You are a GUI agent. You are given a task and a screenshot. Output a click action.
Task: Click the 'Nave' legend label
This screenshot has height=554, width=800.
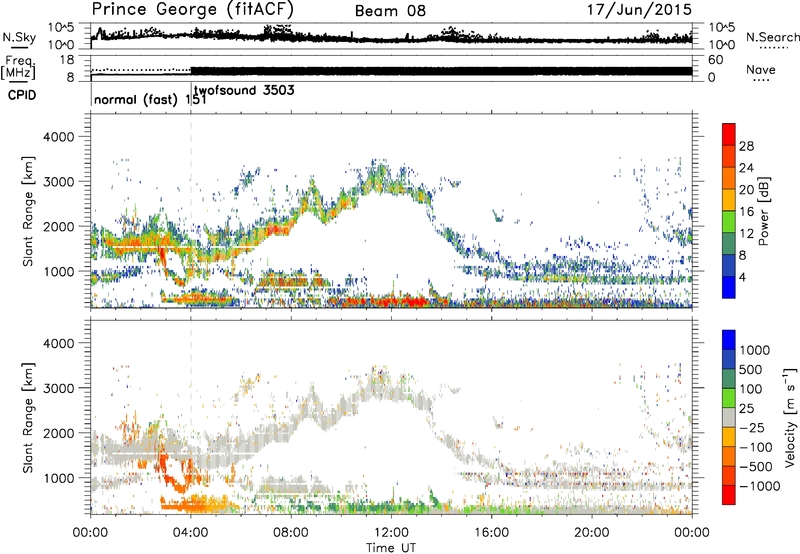pyautogui.click(x=761, y=70)
